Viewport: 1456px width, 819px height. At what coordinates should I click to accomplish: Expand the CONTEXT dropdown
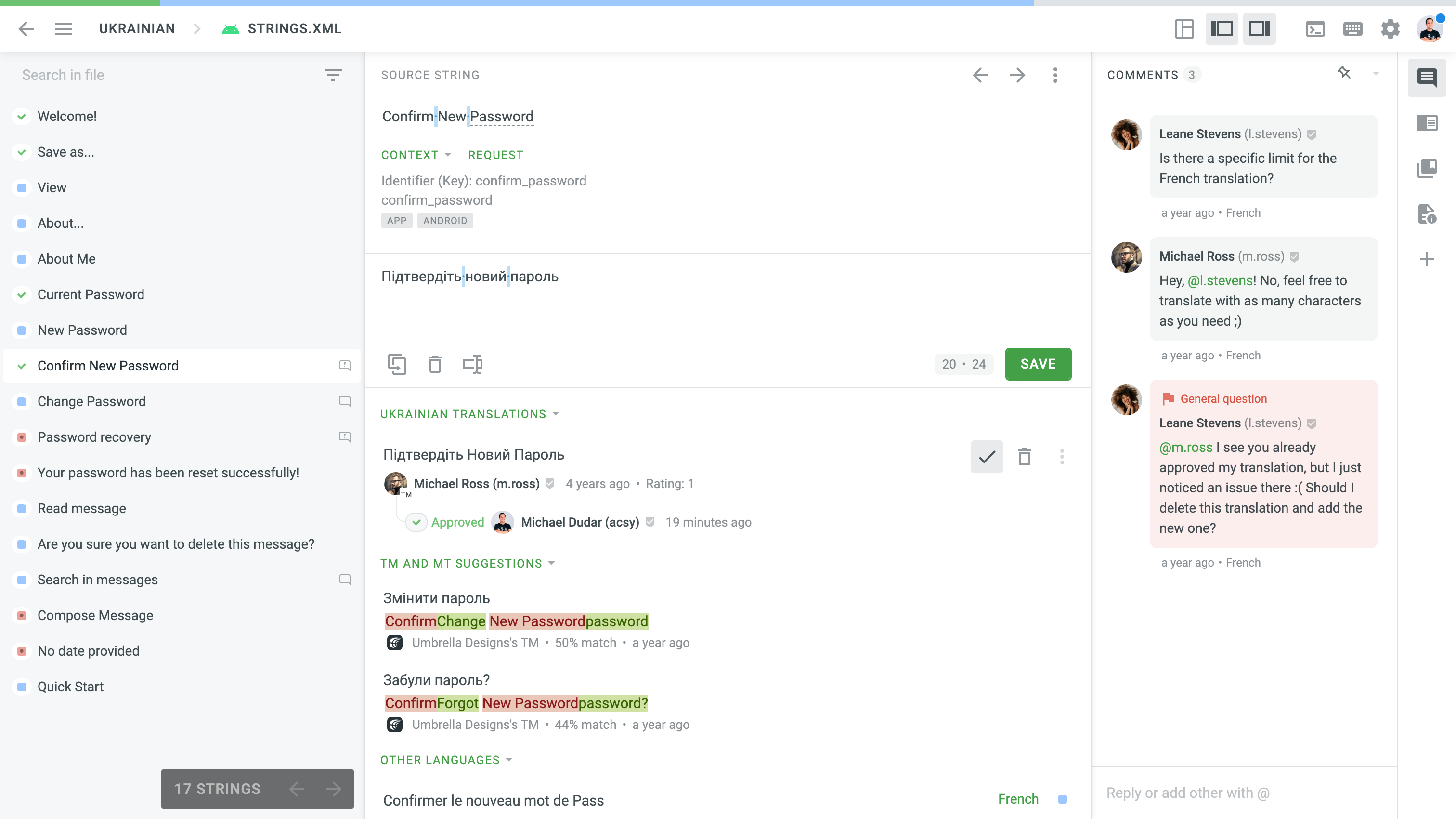point(416,155)
